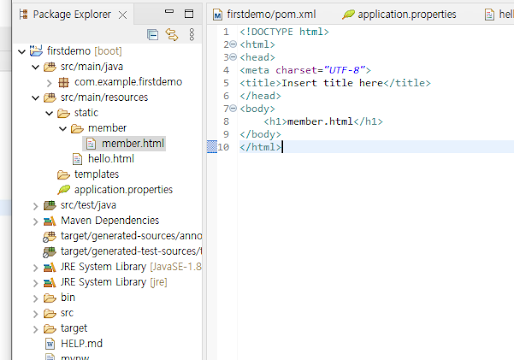
Task: Click the templates folder icon
Action: click(x=63, y=175)
